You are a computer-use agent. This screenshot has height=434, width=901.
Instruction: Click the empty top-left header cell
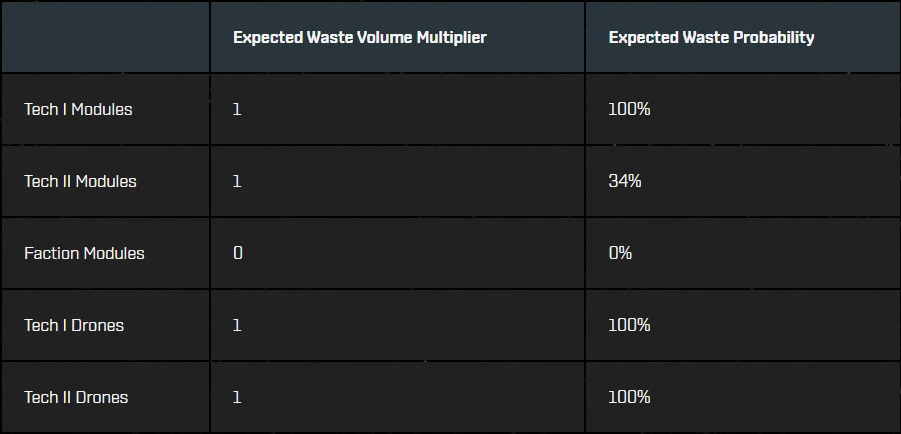click(106, 37)
